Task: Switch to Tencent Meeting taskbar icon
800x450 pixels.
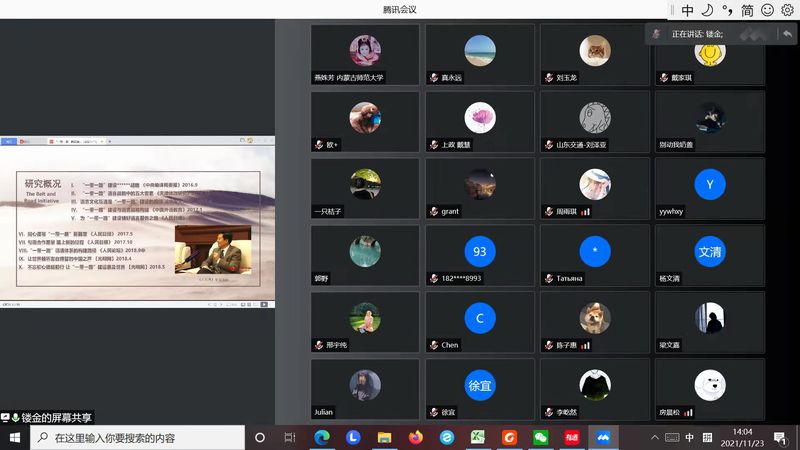Action: pyautogui.click(x=603, y=438)
